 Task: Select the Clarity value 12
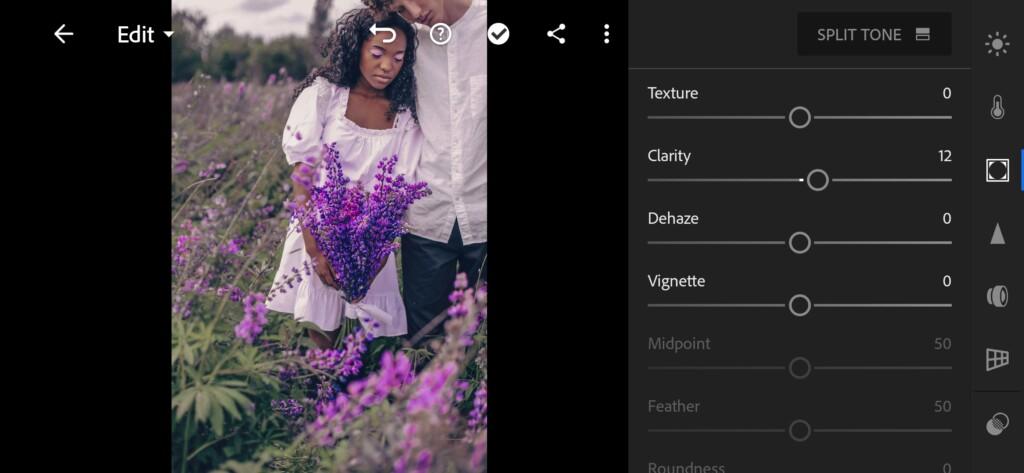(x=944, y=156)
